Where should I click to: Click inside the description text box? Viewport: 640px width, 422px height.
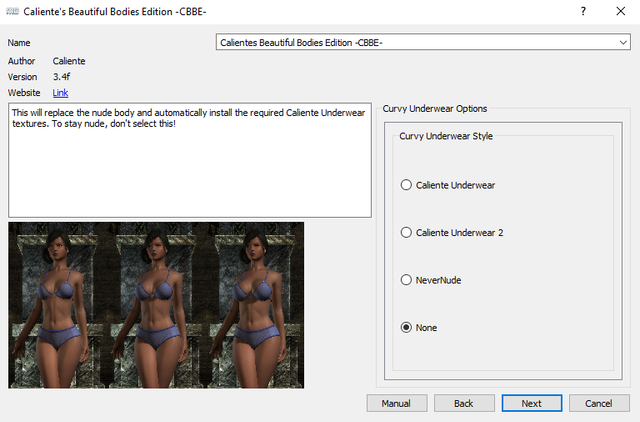point(190,160)
